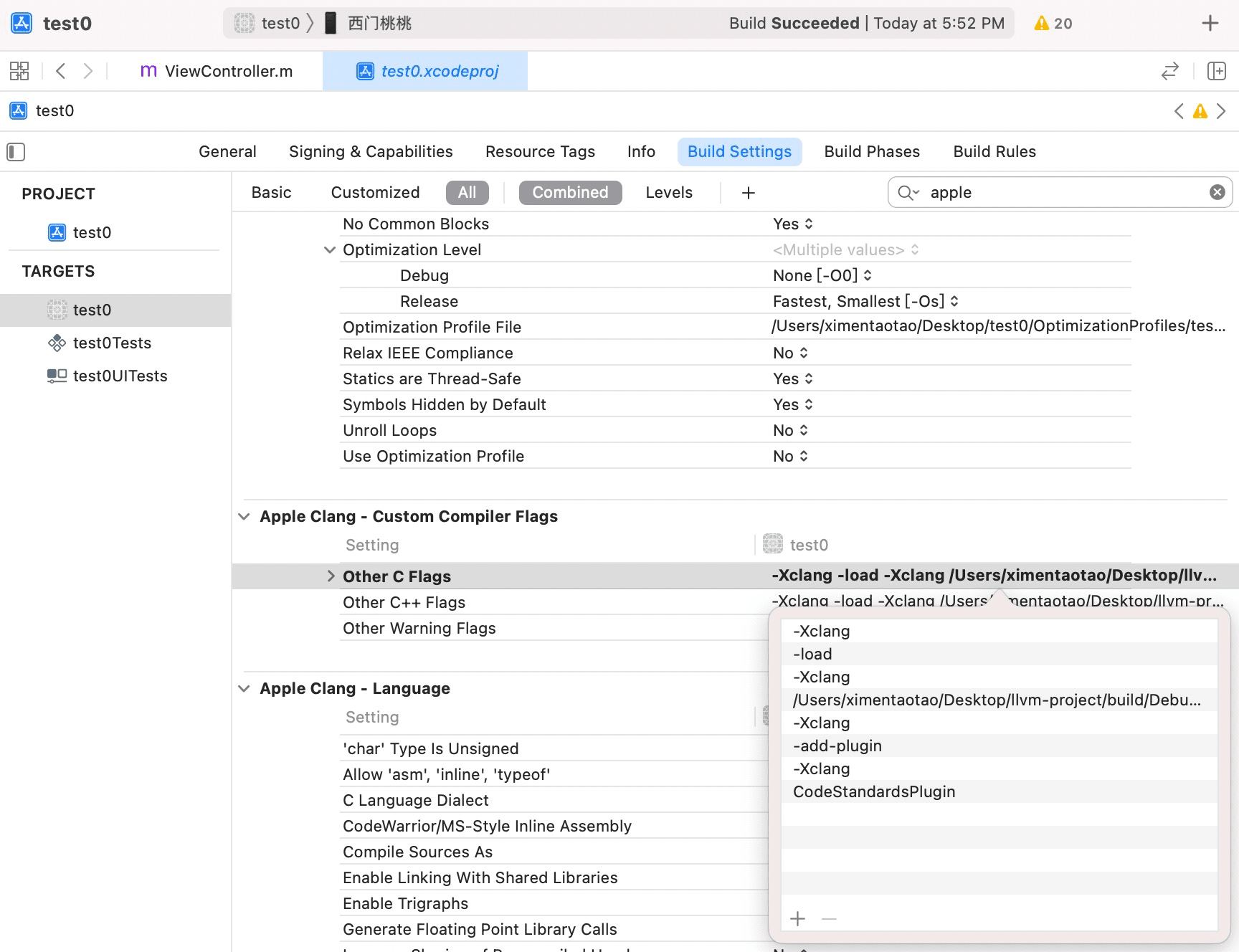Click plus to add a build setting
The height and width of the screenshot is (952, 1239).
(749, 193)
